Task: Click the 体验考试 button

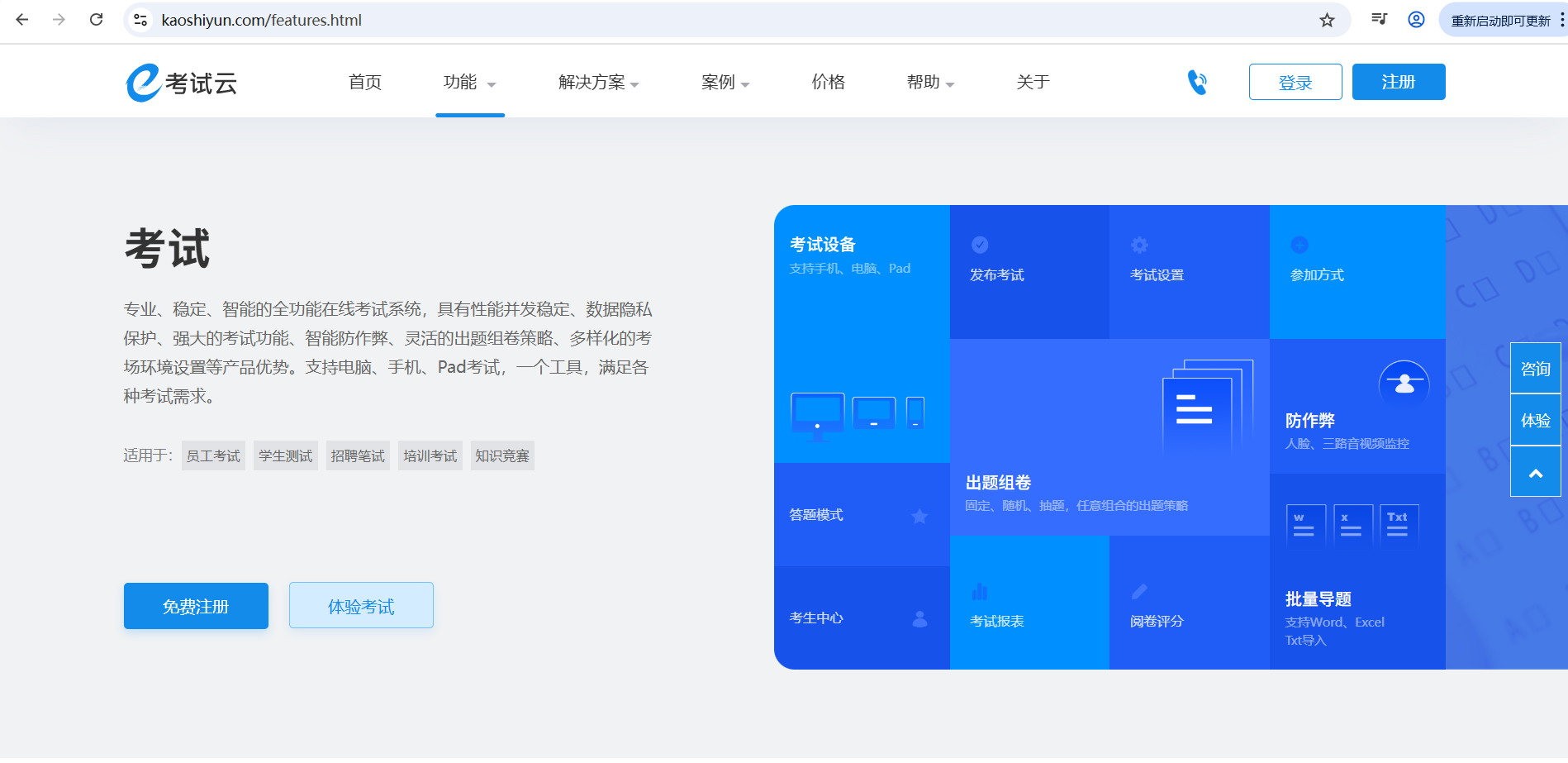Action: tap(361, 606)
